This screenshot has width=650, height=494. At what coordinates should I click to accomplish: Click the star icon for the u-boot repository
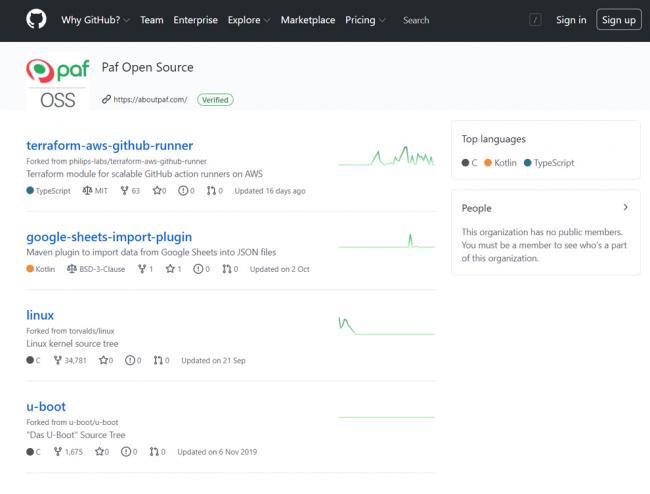pos(99,452)
